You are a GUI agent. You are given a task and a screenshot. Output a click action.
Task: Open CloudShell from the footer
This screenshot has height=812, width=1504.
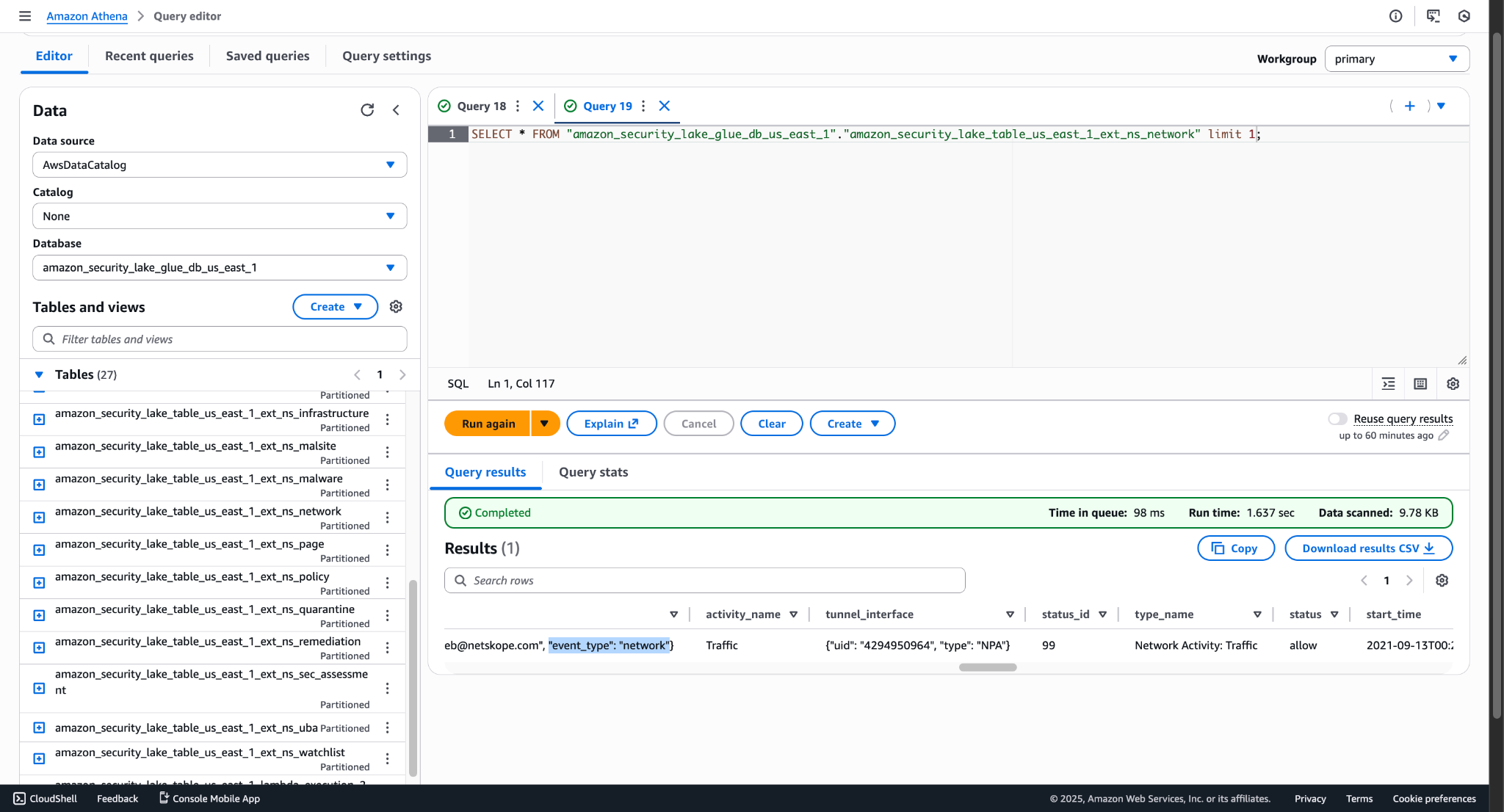45,799
